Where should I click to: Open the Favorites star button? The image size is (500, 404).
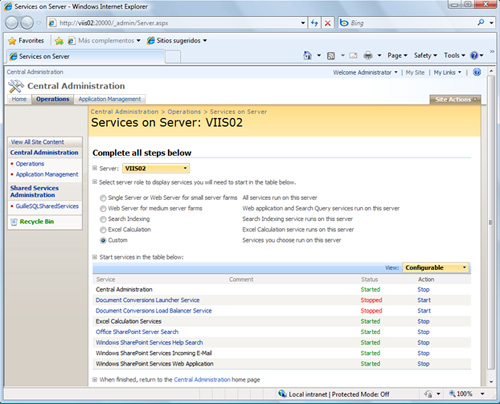(26, 41)
